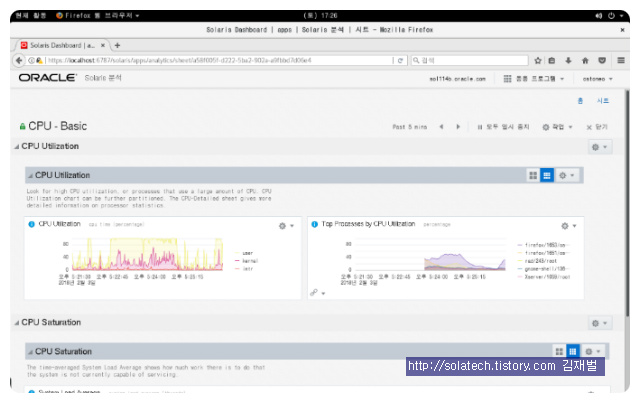Open Activities in GNOME top bar
640x403 pixels.
tap(31, 16)
